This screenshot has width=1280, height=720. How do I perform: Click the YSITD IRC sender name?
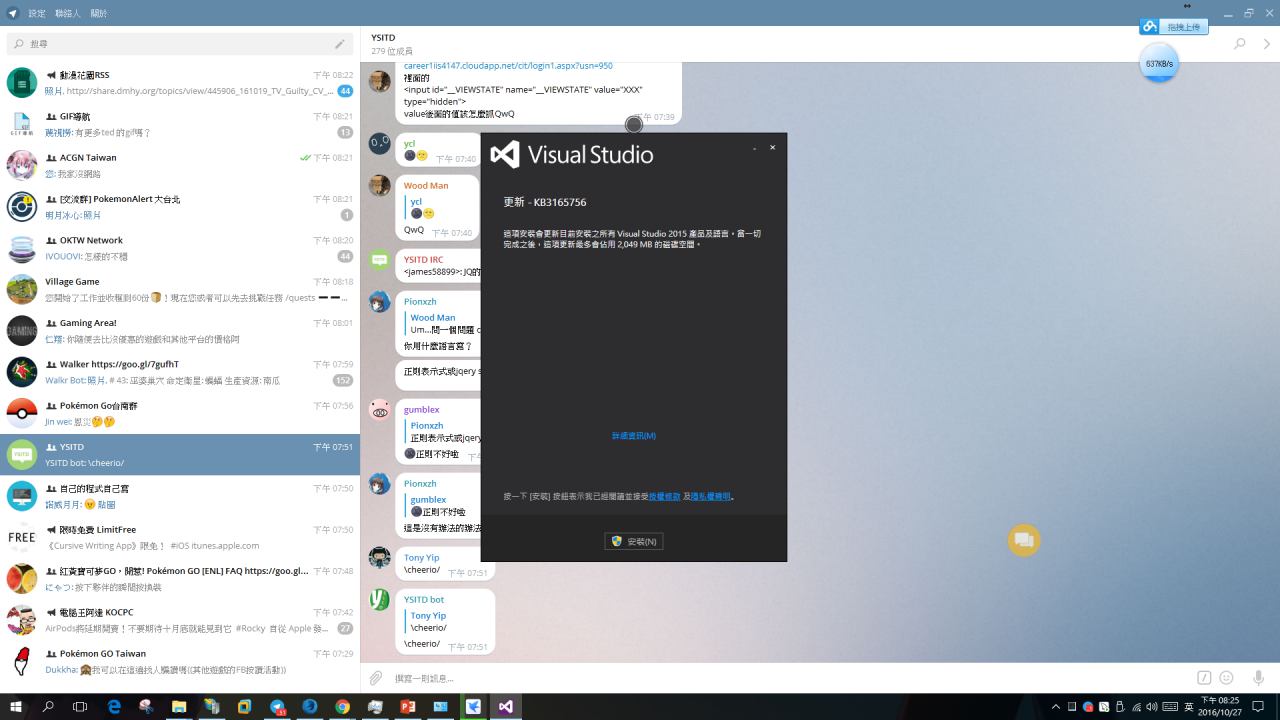[x=423, y=260]
